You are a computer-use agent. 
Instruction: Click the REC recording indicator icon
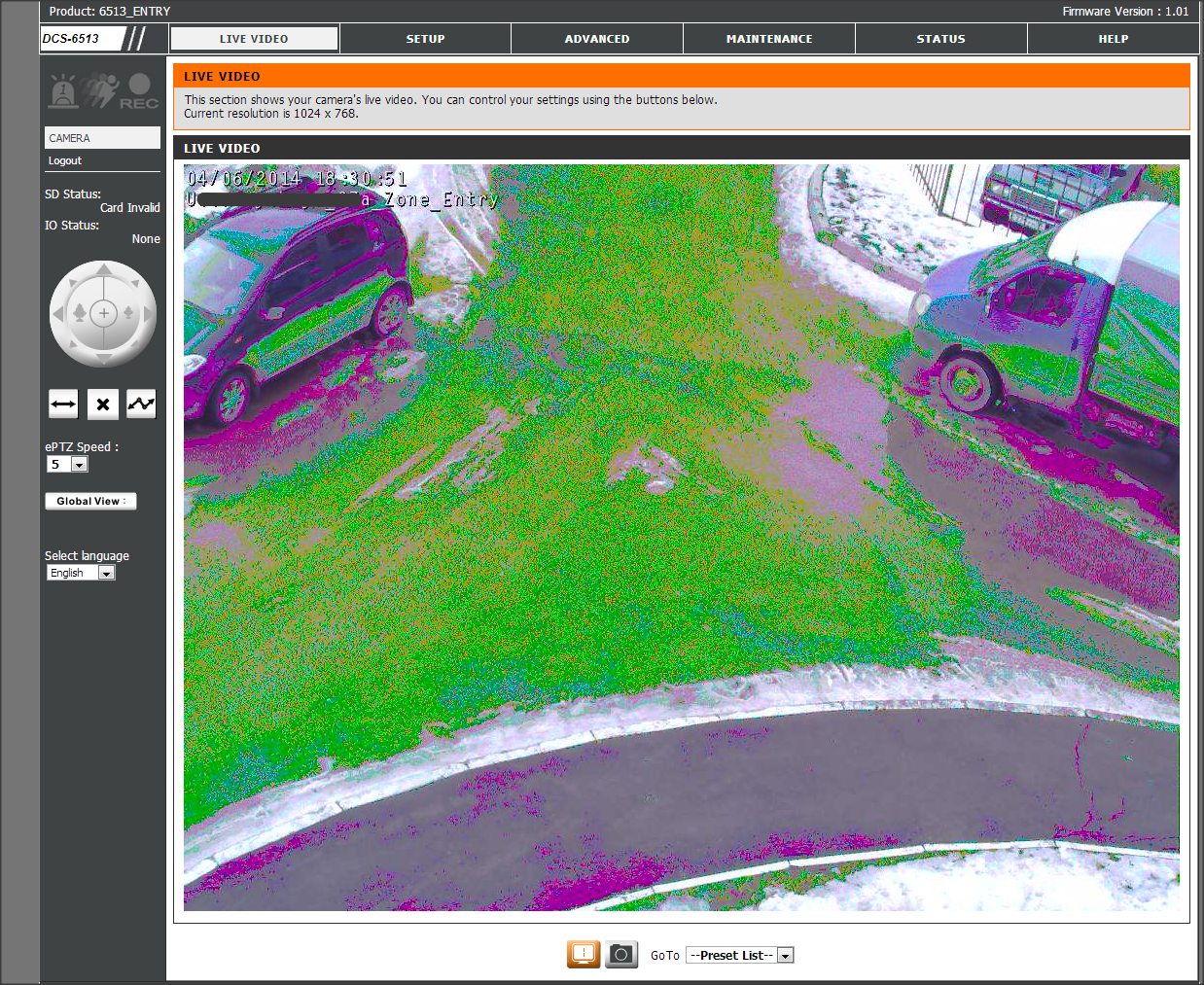point(139,91)
